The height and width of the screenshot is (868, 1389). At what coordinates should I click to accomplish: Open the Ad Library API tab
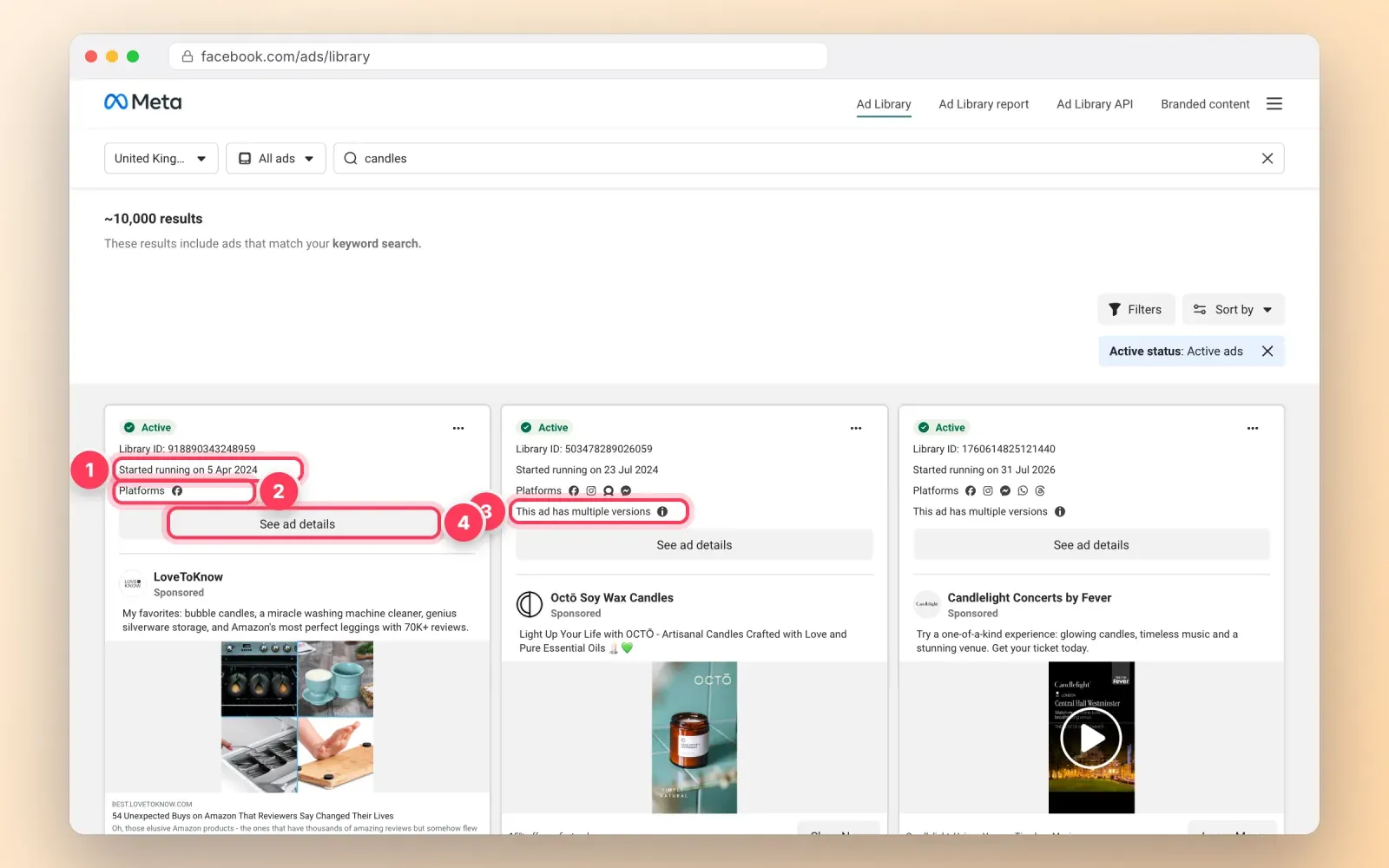pyautogui.click(x=1095, y=104)
